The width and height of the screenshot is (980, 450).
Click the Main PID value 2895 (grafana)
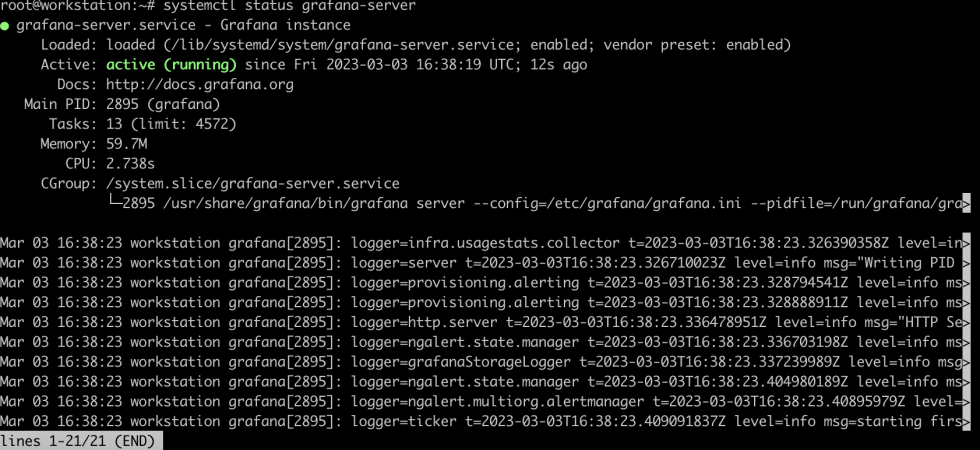(163, 104)
